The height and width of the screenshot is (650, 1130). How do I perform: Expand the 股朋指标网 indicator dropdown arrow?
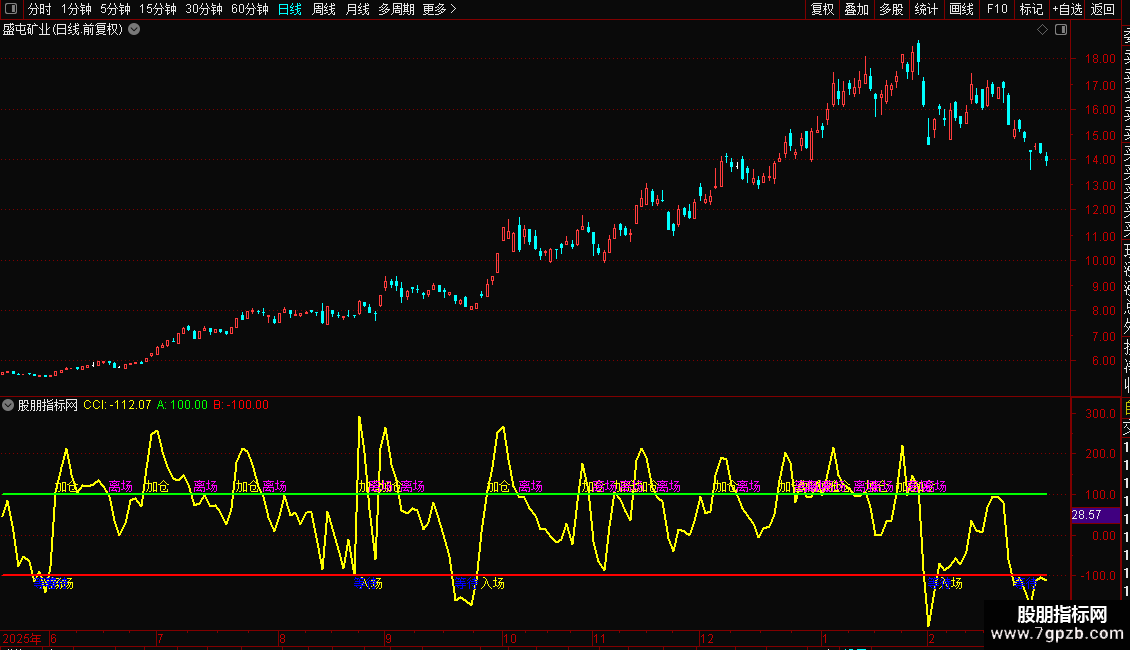click(8, 405)
